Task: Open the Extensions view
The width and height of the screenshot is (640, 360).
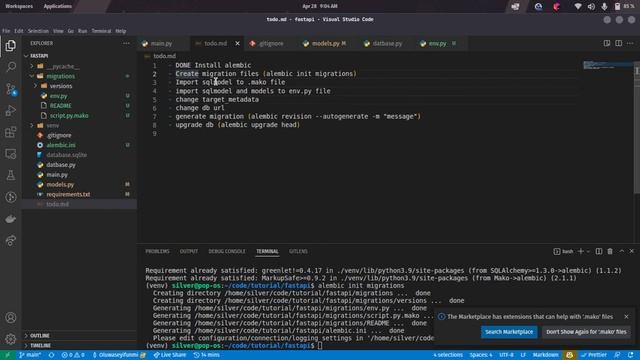Action: [x=11, y=132]
